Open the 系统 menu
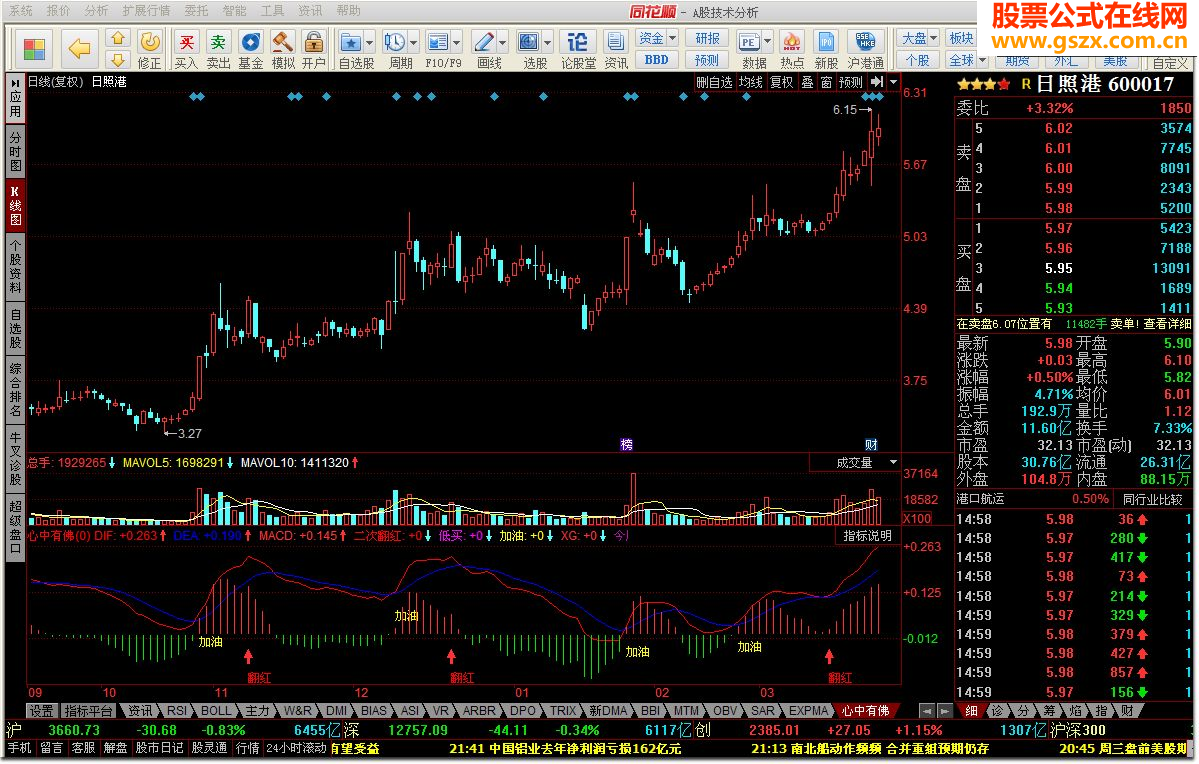The image size is (1199, 764). [x=21, y=11]
